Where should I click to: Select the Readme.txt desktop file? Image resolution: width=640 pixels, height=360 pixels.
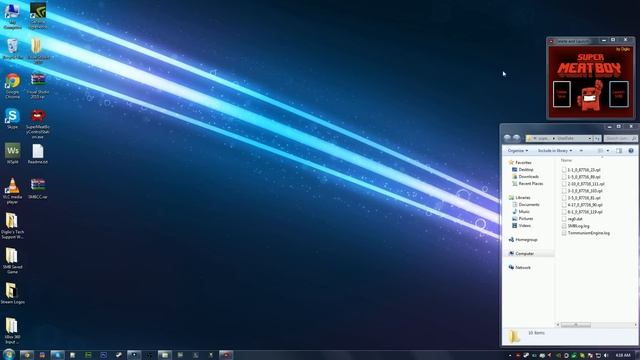pos(38,153)
